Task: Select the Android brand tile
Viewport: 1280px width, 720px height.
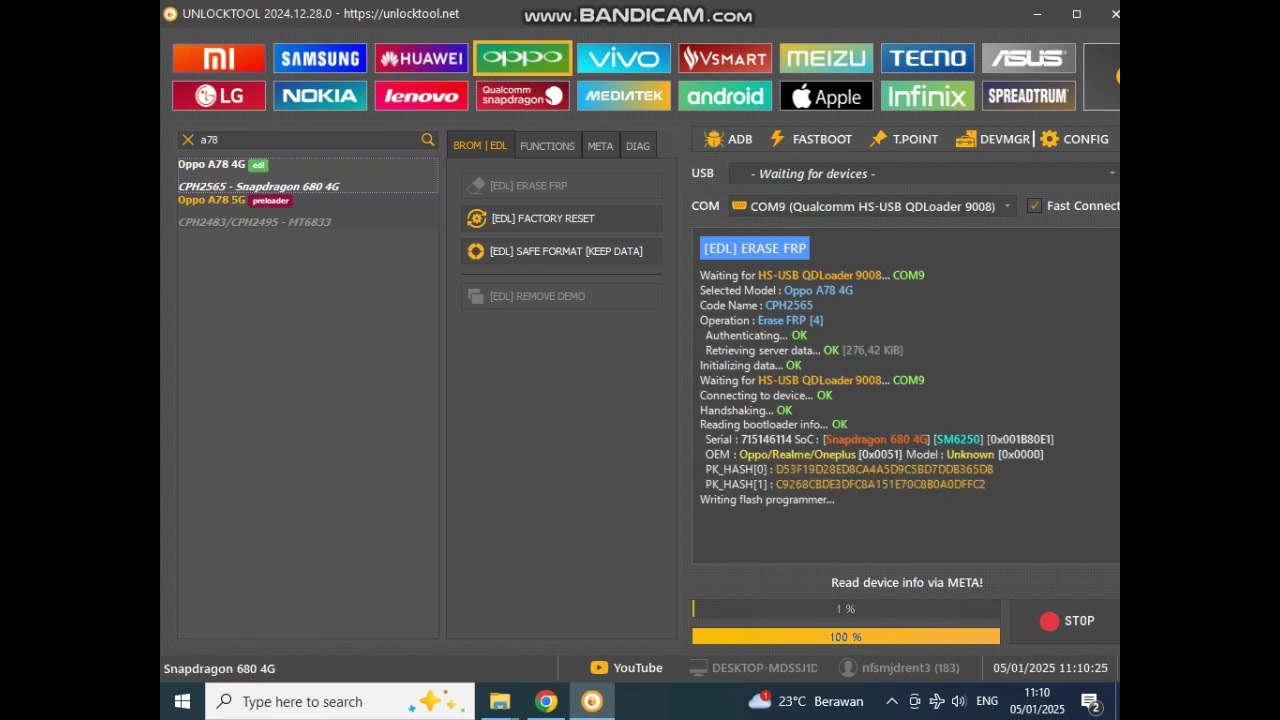Action: [725, 96]
